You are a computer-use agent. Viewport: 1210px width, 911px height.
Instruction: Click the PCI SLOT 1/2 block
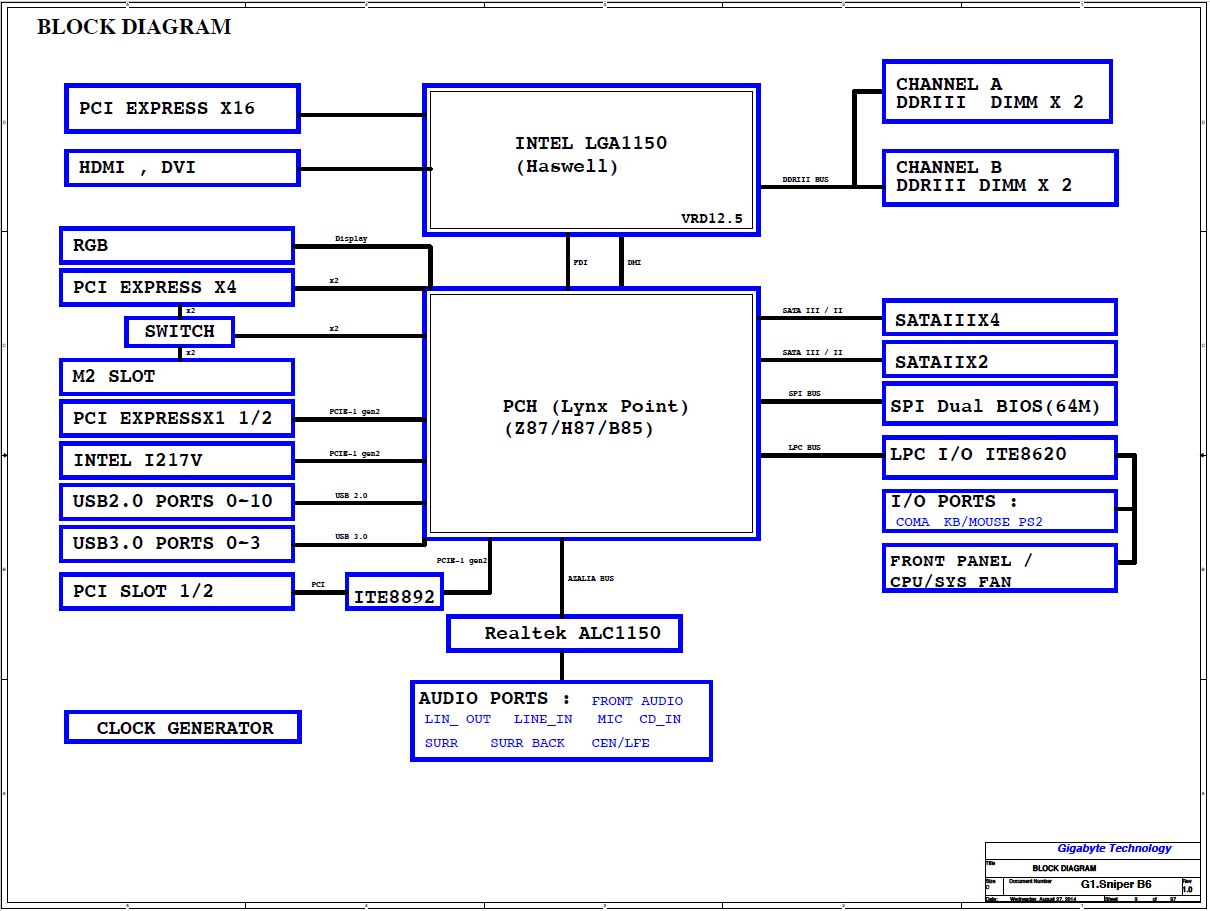coord(177,591)
